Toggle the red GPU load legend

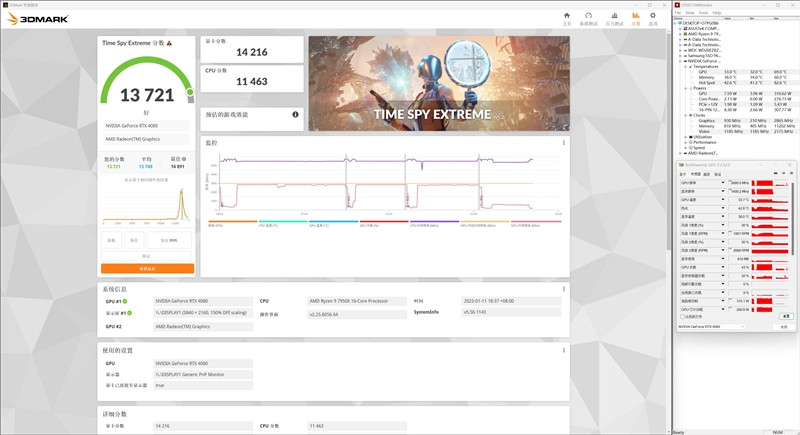[x=384, y=224]
